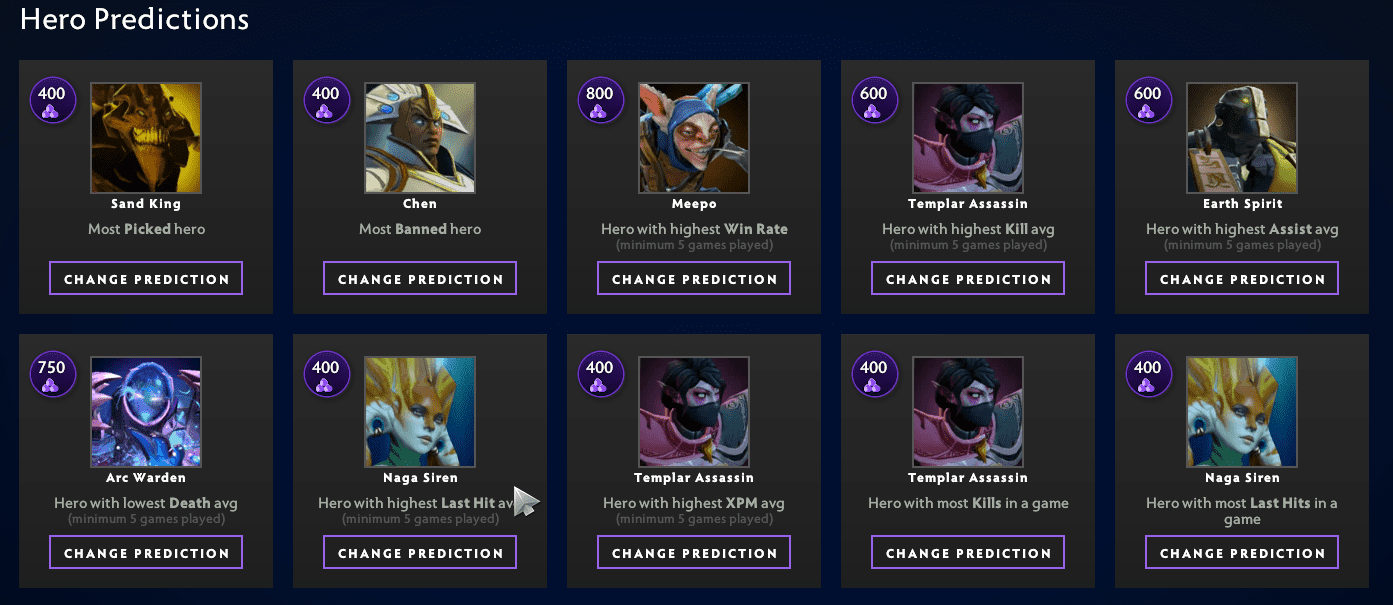
Task: Click the 600 points badge on Earth Spirit card
Action: (x=1148, y=101)
